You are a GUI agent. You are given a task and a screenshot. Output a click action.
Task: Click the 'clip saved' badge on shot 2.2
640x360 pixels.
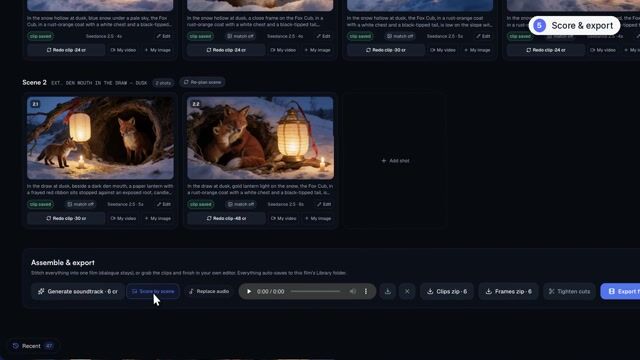pyautogui.click(x=200, y=204)
